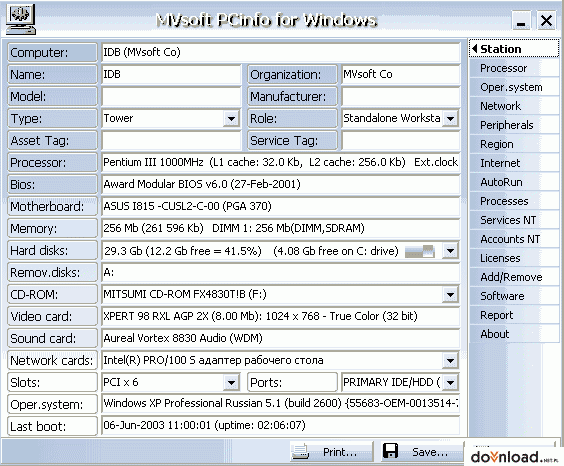Click the Oper.system label button in left column
The height and width of the screenshot is (466, 564).
[52, 405]
